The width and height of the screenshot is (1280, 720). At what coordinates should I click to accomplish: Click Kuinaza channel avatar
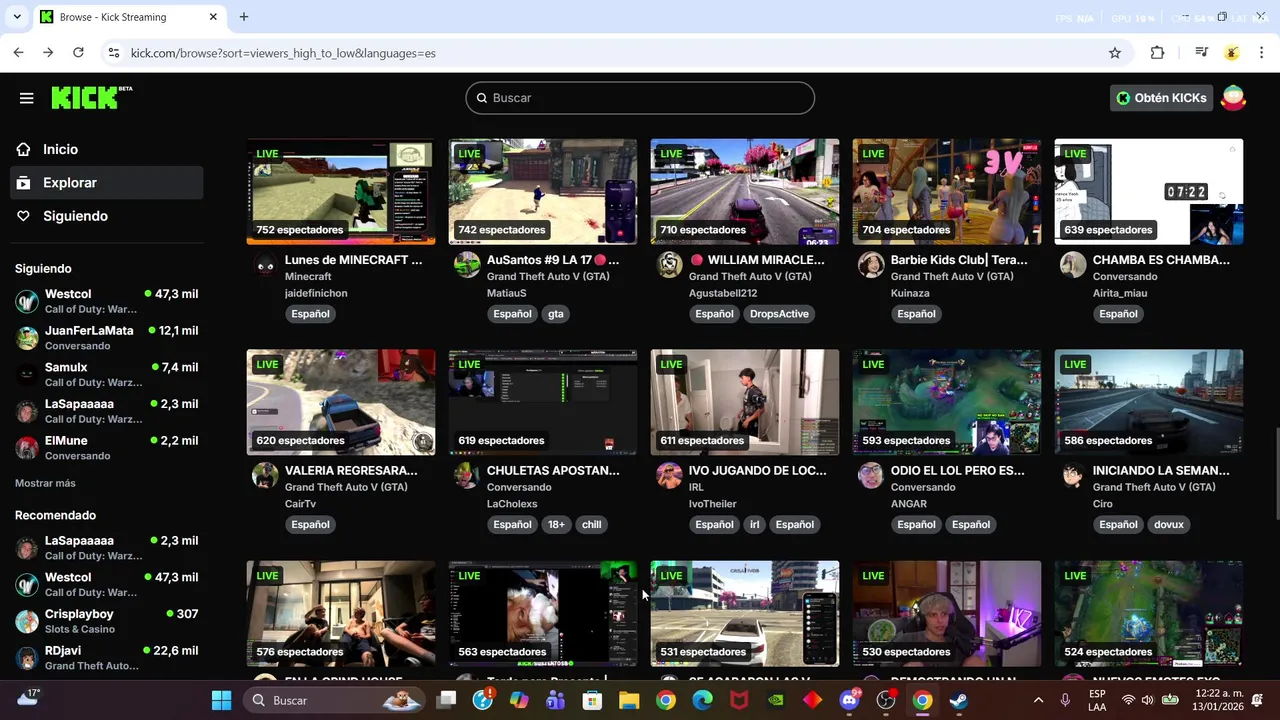click(x=871, y=265)
